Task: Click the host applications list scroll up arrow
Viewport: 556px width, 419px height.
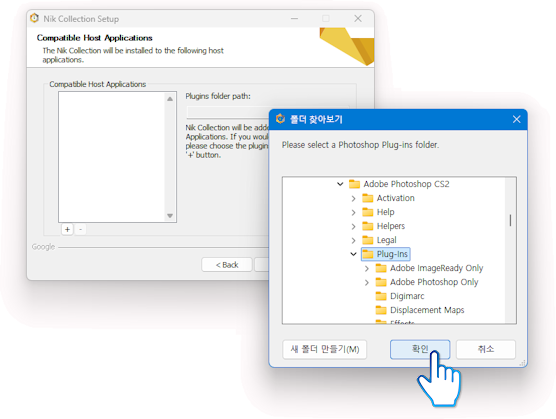Action: point(170,99)
